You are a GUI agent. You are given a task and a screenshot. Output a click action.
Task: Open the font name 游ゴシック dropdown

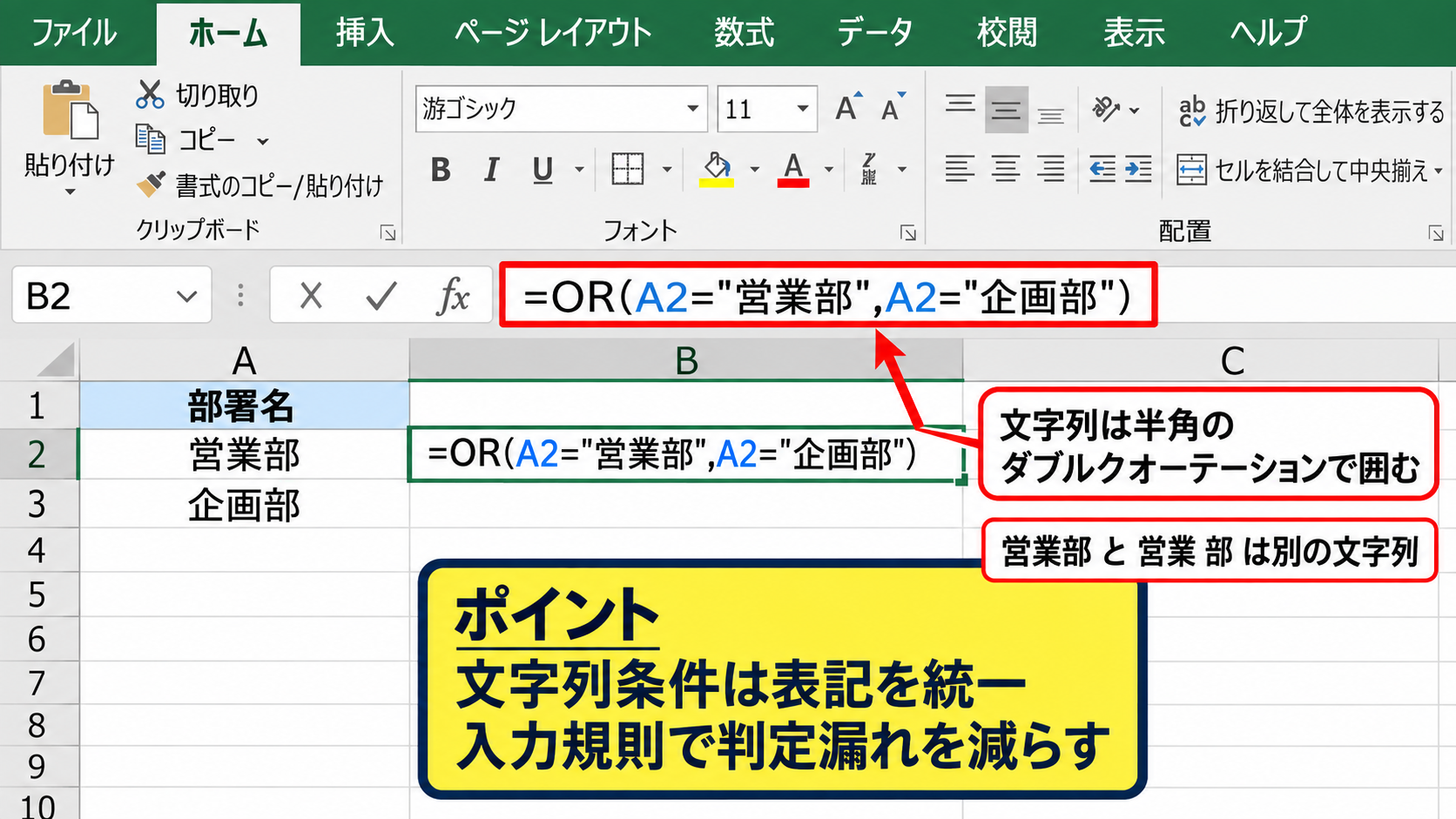tap(692, 109)
